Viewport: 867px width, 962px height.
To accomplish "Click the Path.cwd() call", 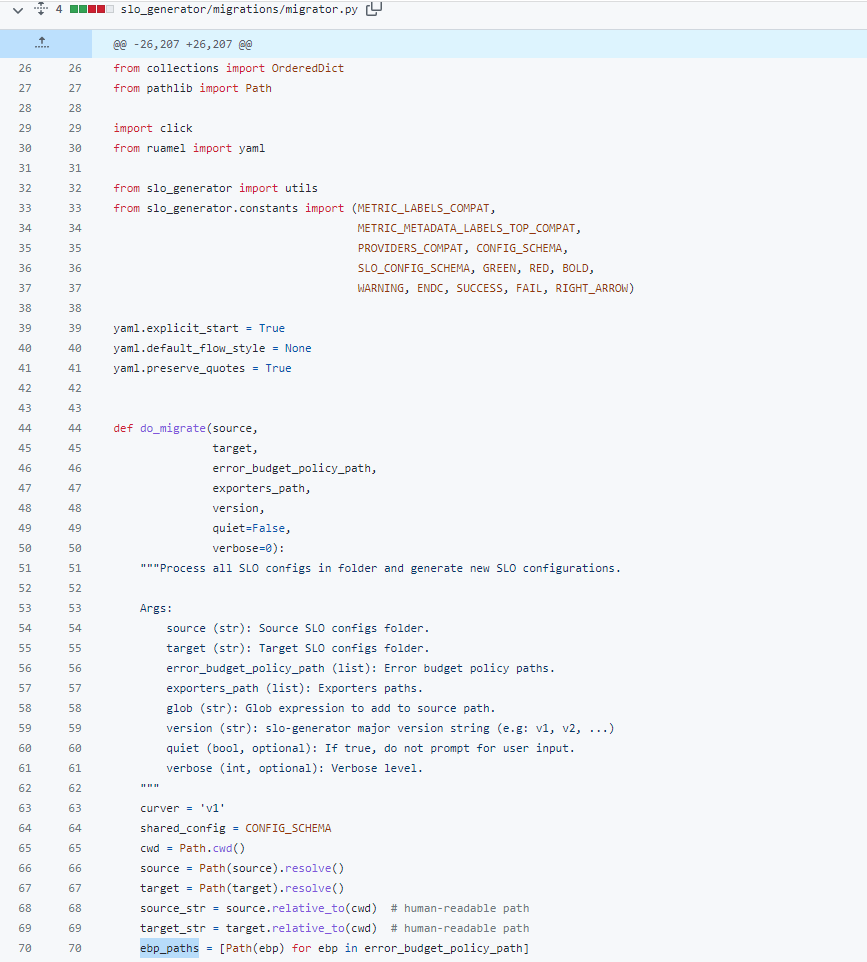I will pos(212,848).
